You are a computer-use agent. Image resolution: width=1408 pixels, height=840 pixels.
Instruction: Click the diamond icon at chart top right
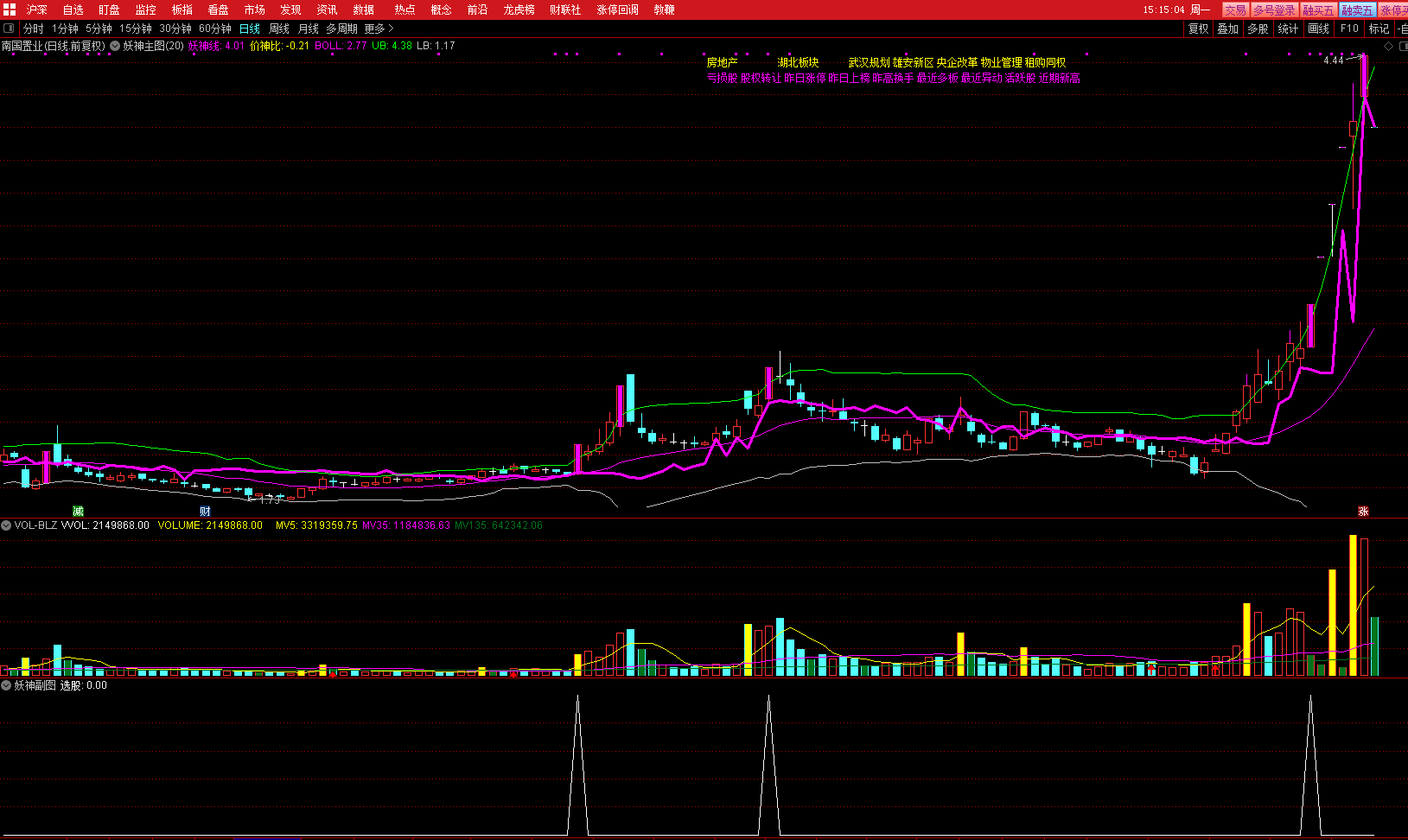coord(1389,47)
